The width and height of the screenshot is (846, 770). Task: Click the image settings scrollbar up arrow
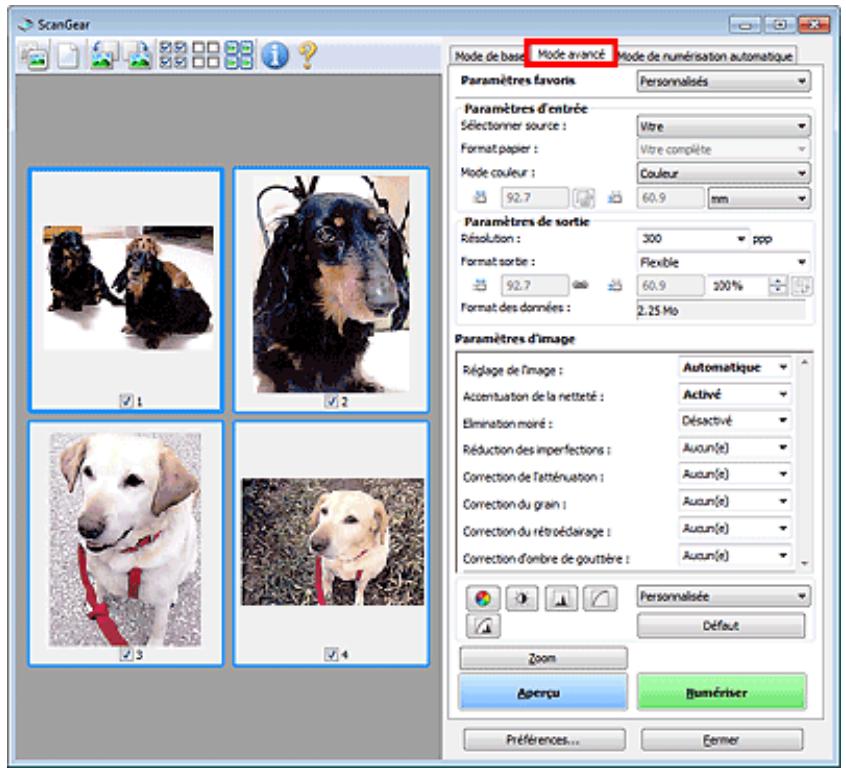[804, 362]
